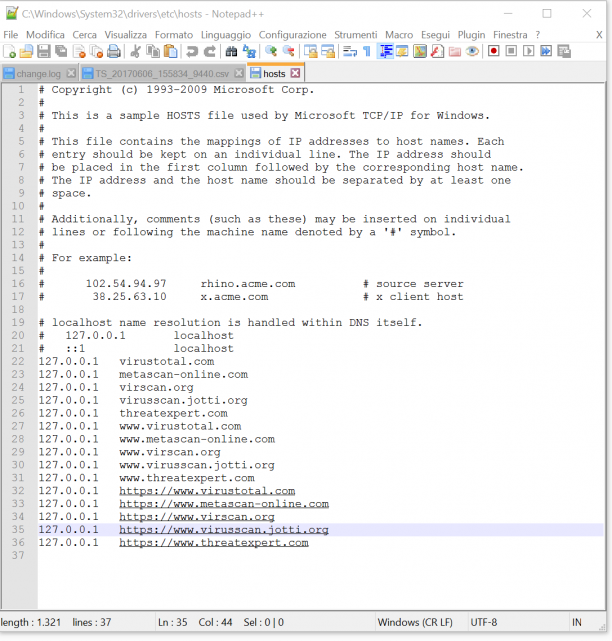Toggle file monitoring eye icon
612x641 pixels.
coord(472,52)
